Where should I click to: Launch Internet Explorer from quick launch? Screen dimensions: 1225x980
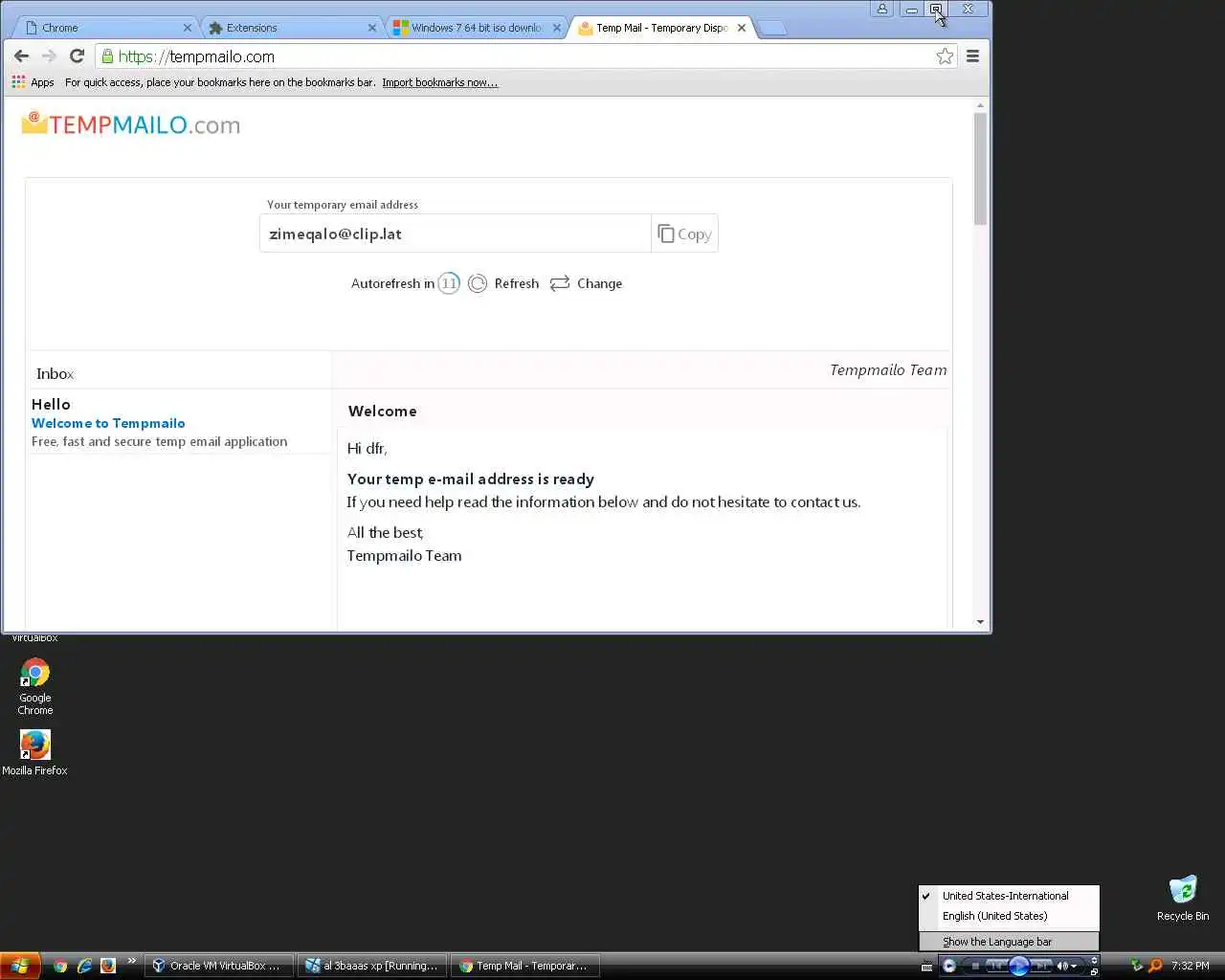point(84,966)
